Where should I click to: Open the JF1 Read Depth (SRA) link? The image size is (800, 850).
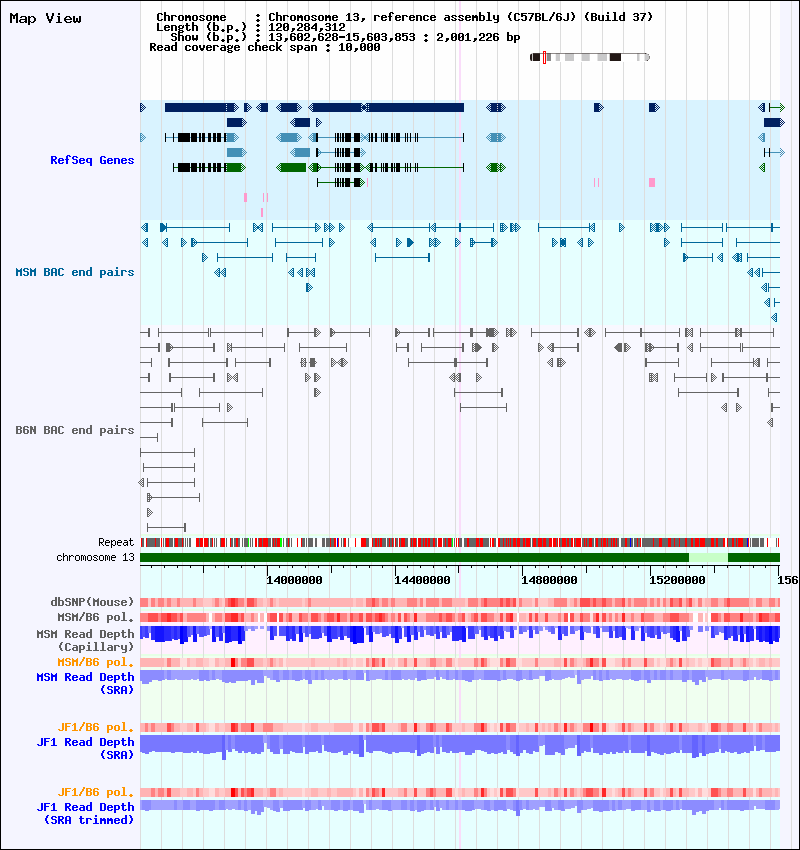click(85, 748)
